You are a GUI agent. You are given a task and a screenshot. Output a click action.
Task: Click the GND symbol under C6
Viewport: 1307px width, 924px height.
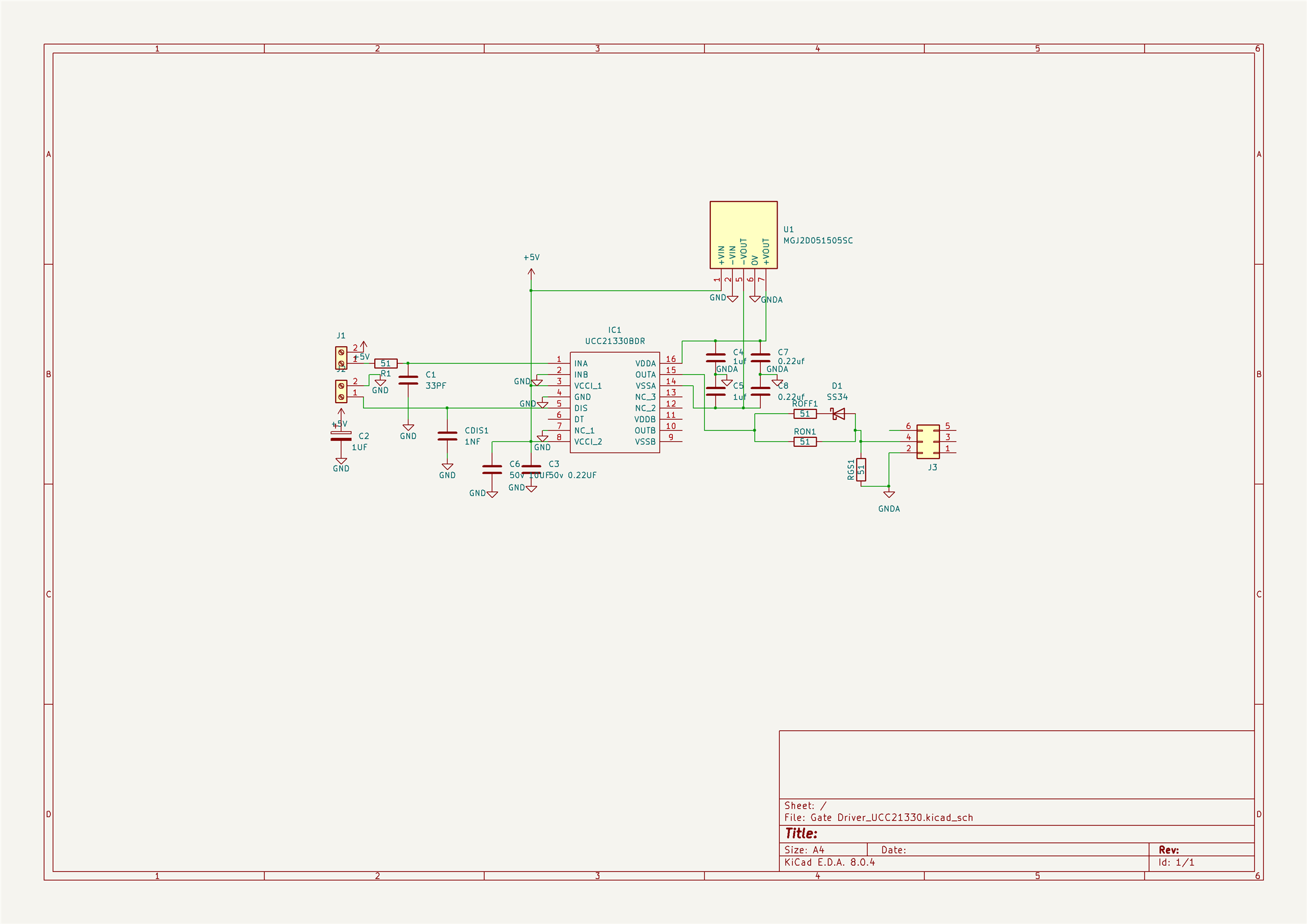[x=492, y=494]
